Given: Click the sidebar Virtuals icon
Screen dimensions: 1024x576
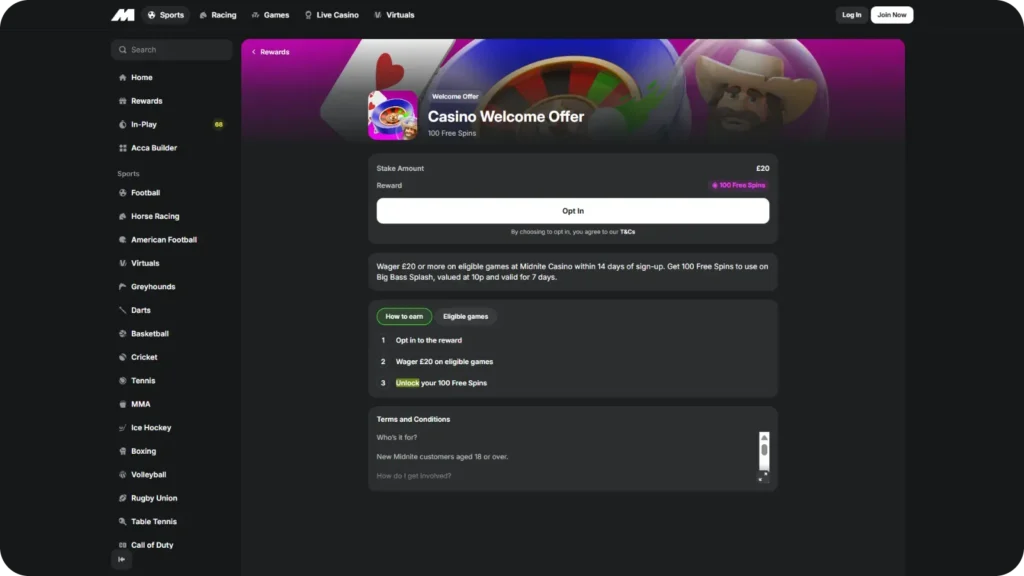Looking at the screenshot, I should pyautogui.click(x=123, y=263).
